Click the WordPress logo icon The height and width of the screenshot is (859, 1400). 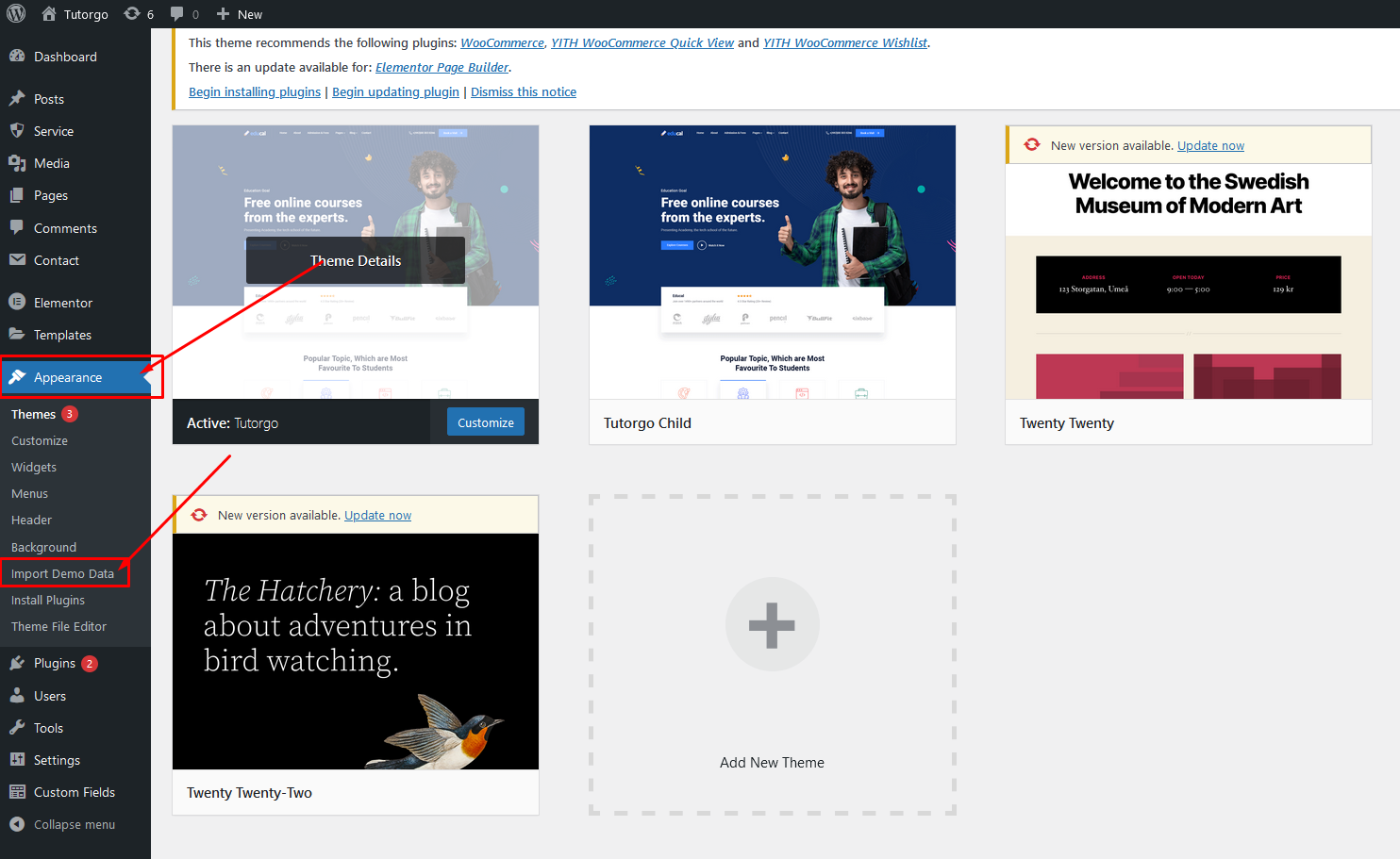[16, 14]
